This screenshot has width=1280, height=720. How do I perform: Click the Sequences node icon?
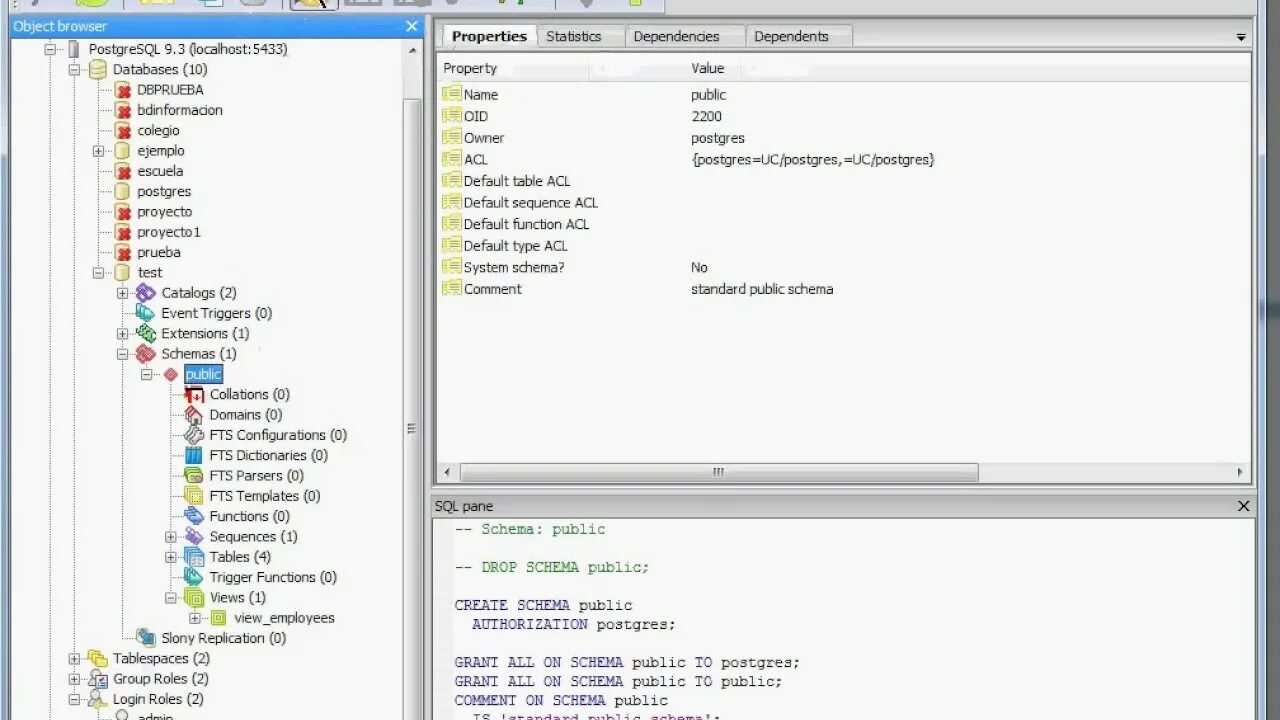194,537
